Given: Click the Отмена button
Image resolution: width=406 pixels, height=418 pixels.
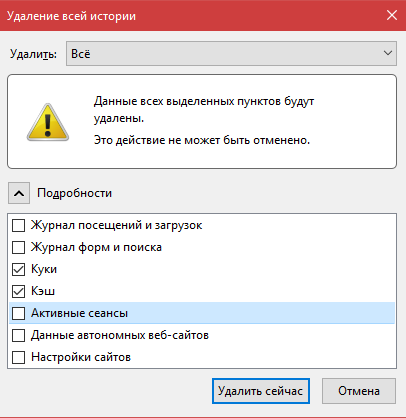Looking at the screenshot, I should tap(359, 391).
